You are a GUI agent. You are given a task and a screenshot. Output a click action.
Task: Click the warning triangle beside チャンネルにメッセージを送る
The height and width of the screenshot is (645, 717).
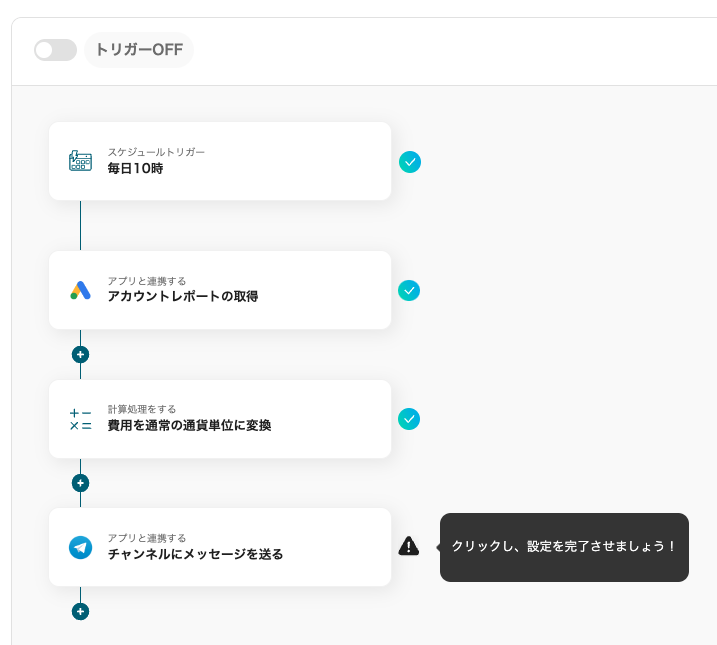[409, 546]
